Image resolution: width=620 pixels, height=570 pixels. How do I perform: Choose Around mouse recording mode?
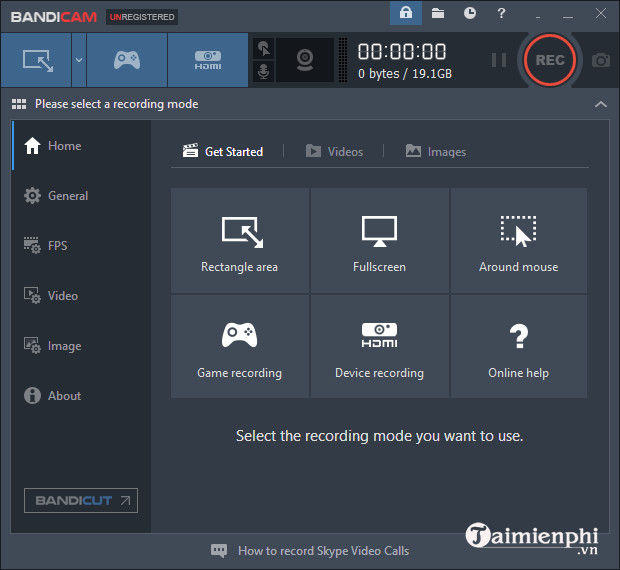coord(518,240)
